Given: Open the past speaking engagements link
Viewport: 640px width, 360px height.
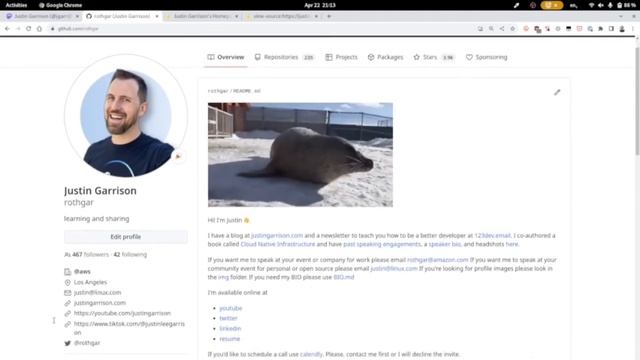Looking at the screenshot, I should (382, 244).
